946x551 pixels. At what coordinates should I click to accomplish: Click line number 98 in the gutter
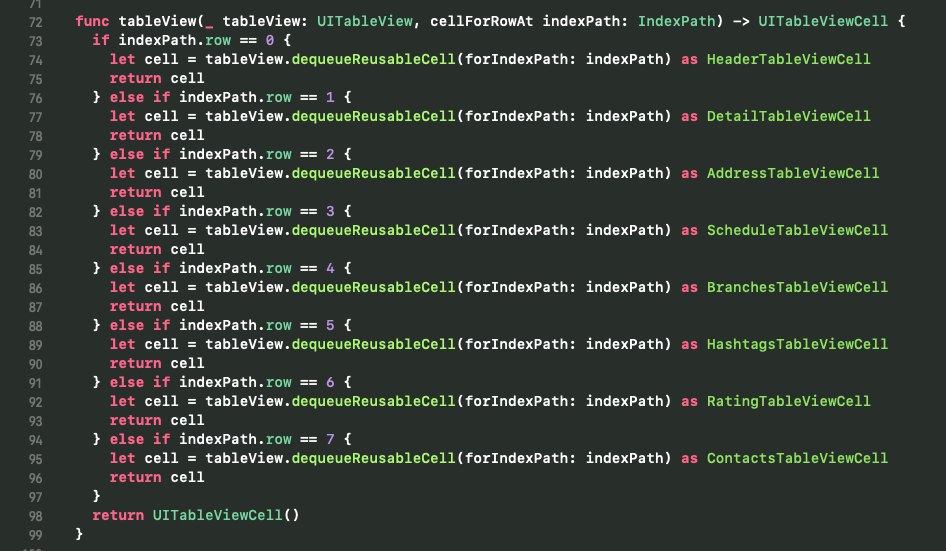click(x=36, y=517)
